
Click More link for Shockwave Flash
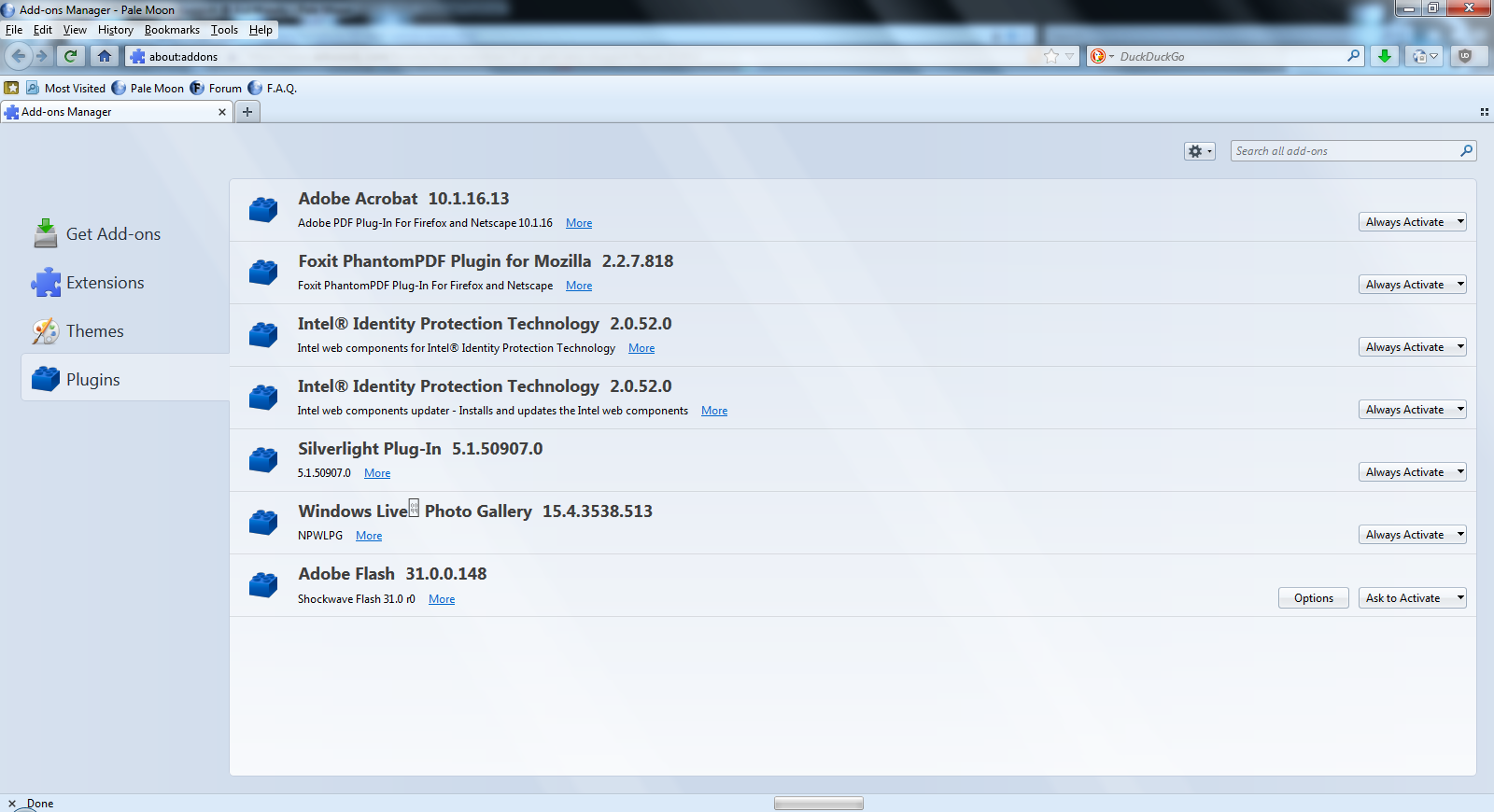(x=442, y=599)
